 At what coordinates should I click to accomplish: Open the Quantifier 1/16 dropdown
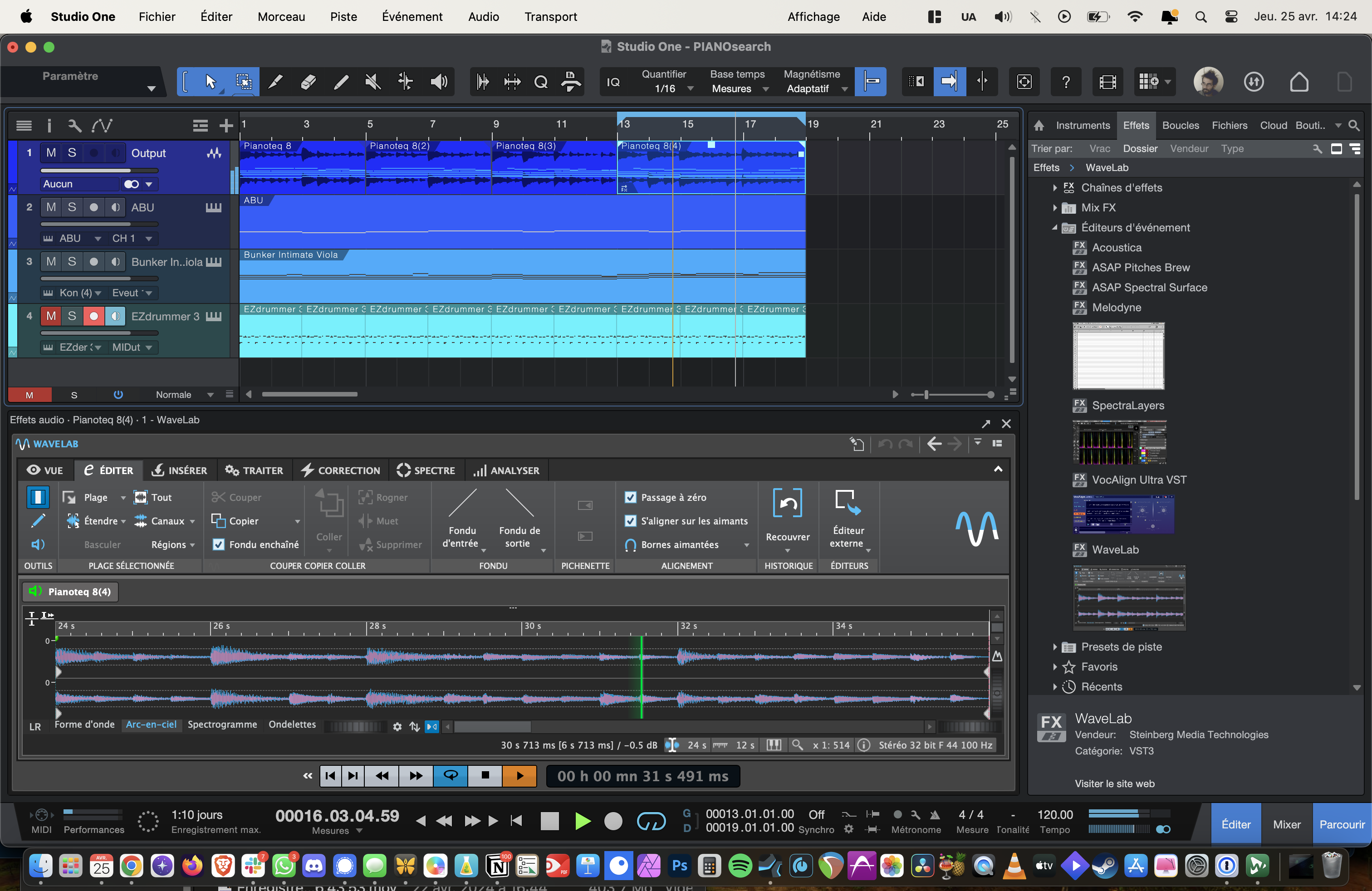point(690,89)
